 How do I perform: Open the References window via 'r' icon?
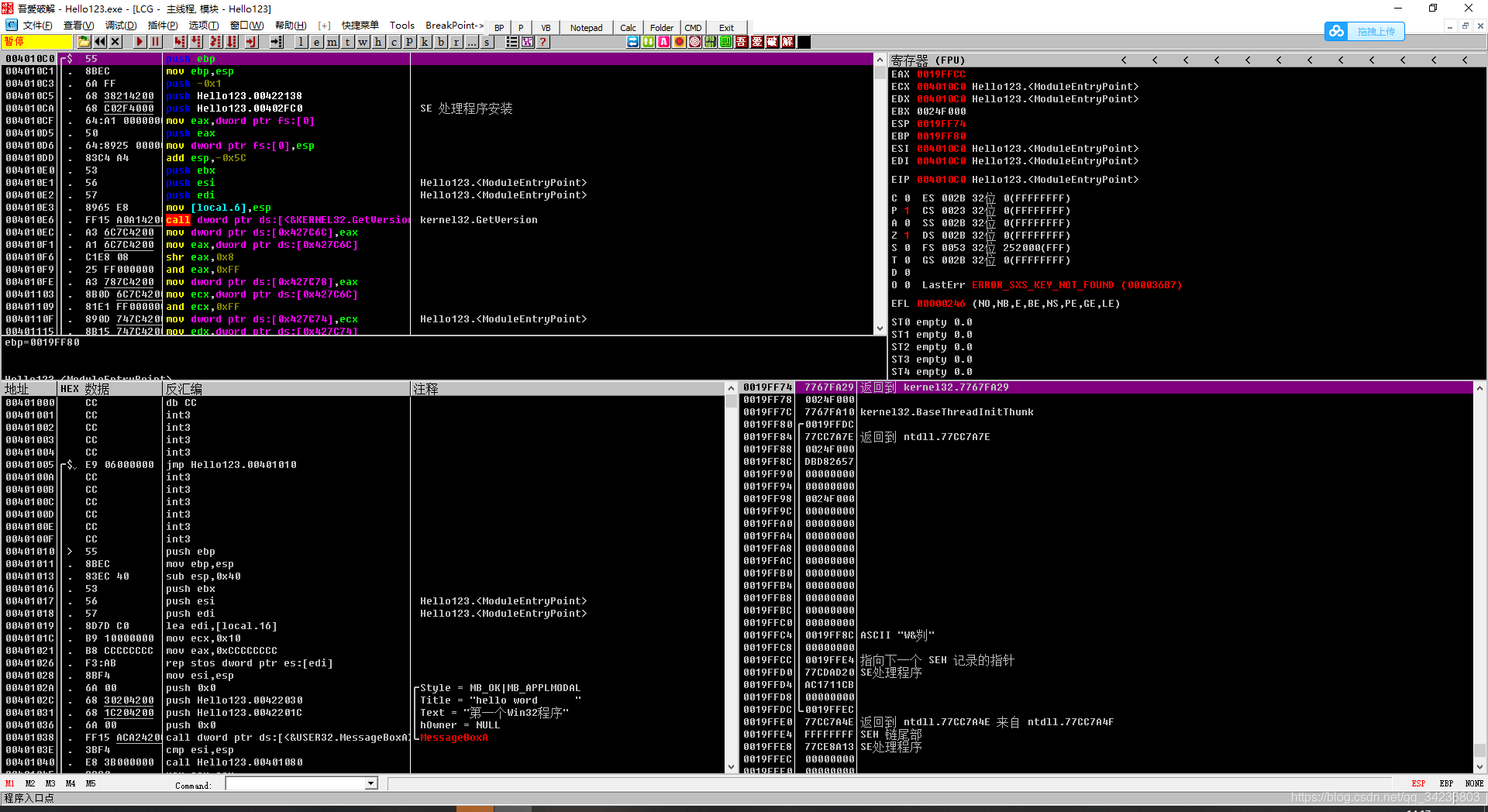456,42
